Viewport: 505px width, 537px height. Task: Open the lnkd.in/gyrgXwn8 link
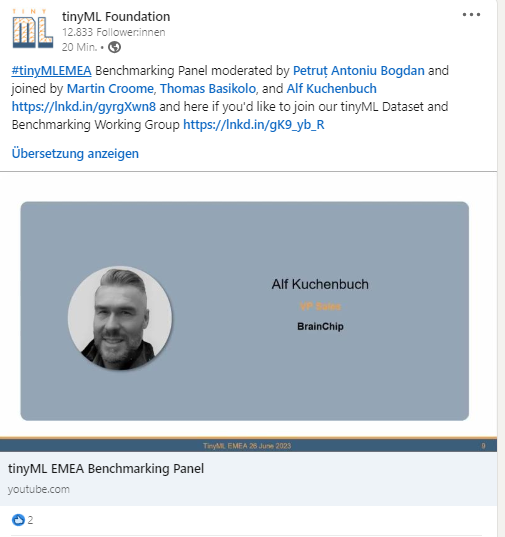84,107
